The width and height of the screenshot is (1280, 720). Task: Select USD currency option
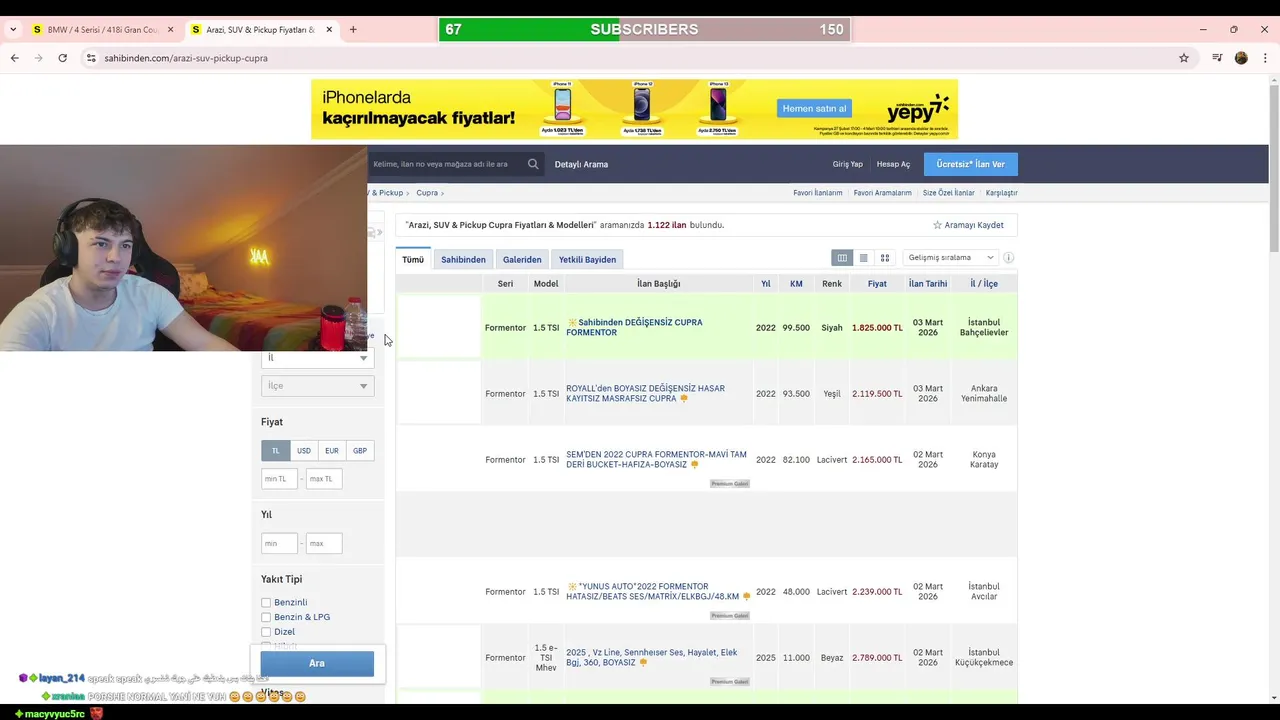click(304, 451)
